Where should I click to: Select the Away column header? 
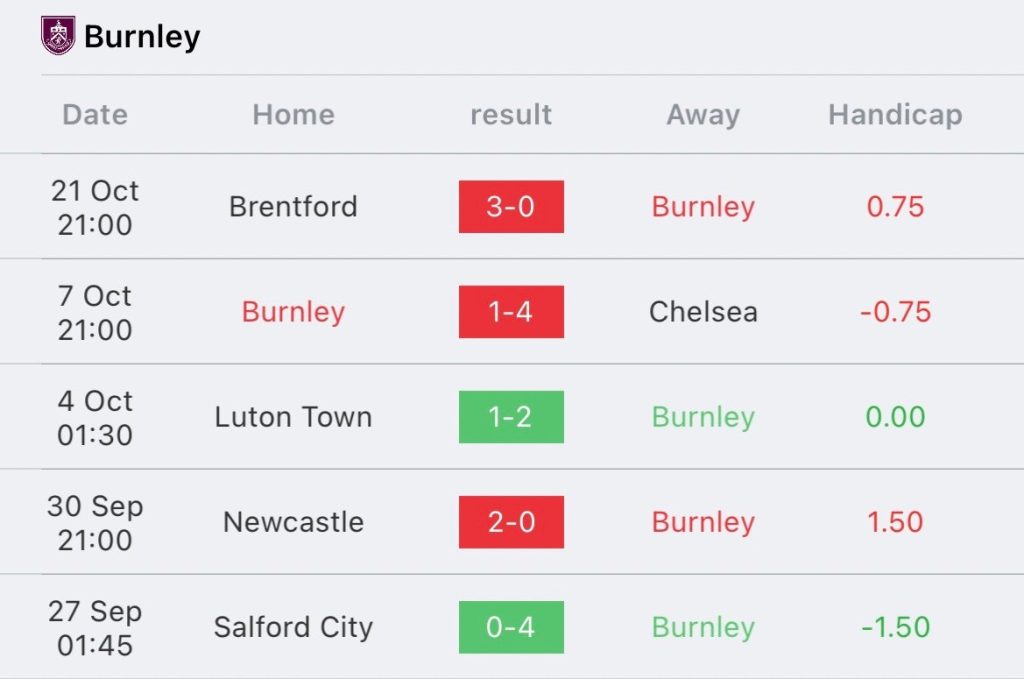(703, 115)
